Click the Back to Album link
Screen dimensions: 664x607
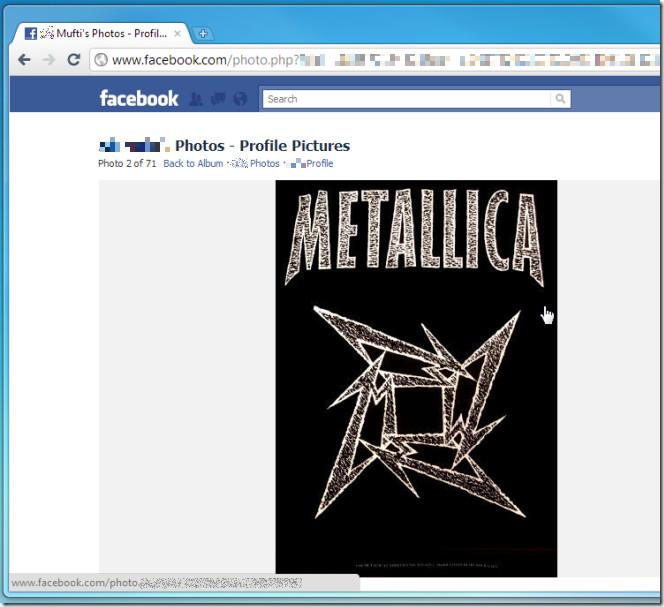(193, 164)
